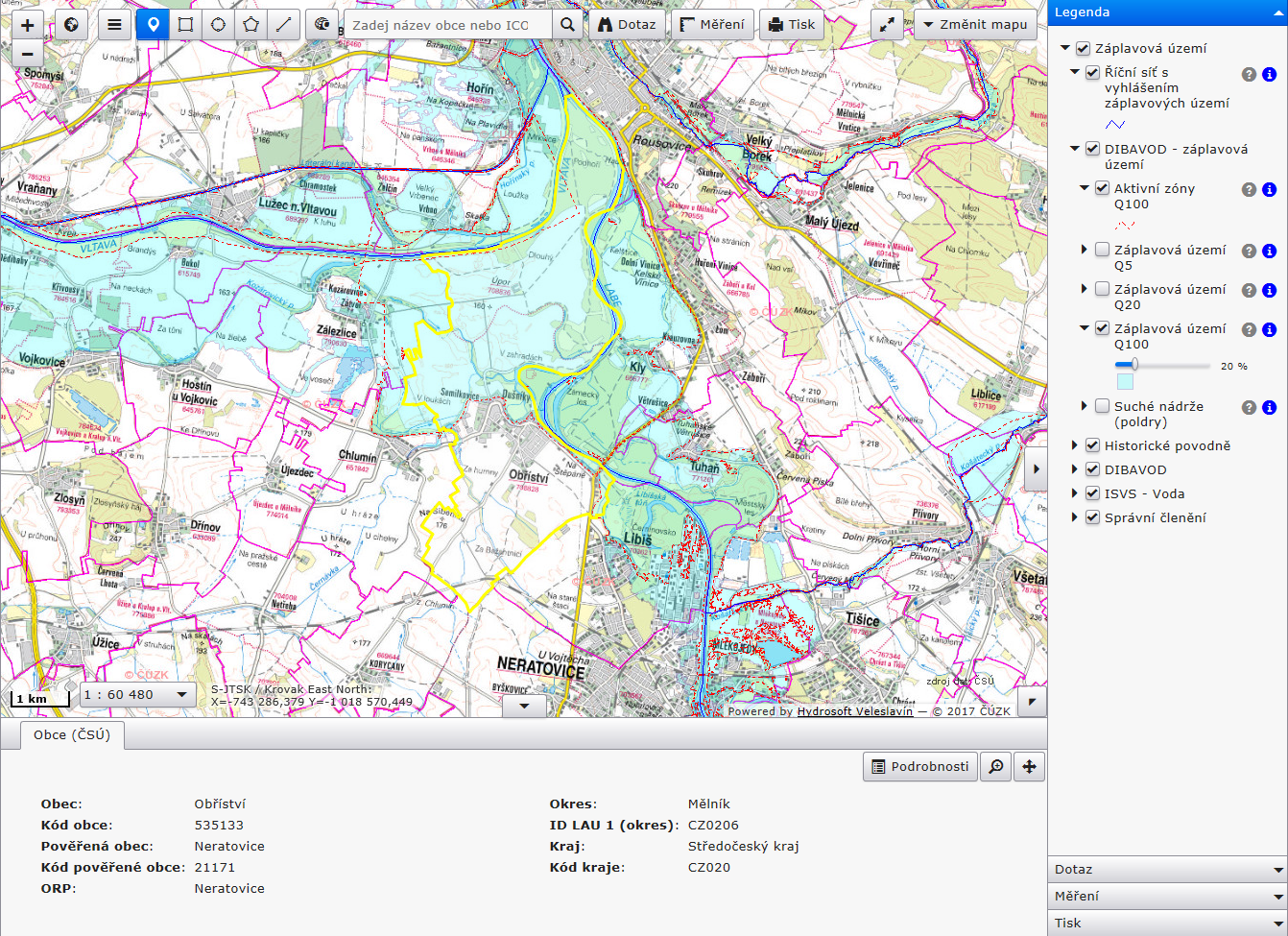Viewport: 1288px width, 936px height.
Task: Center map on feature with cross-arrows button
Action: [x=1029, y=766]
